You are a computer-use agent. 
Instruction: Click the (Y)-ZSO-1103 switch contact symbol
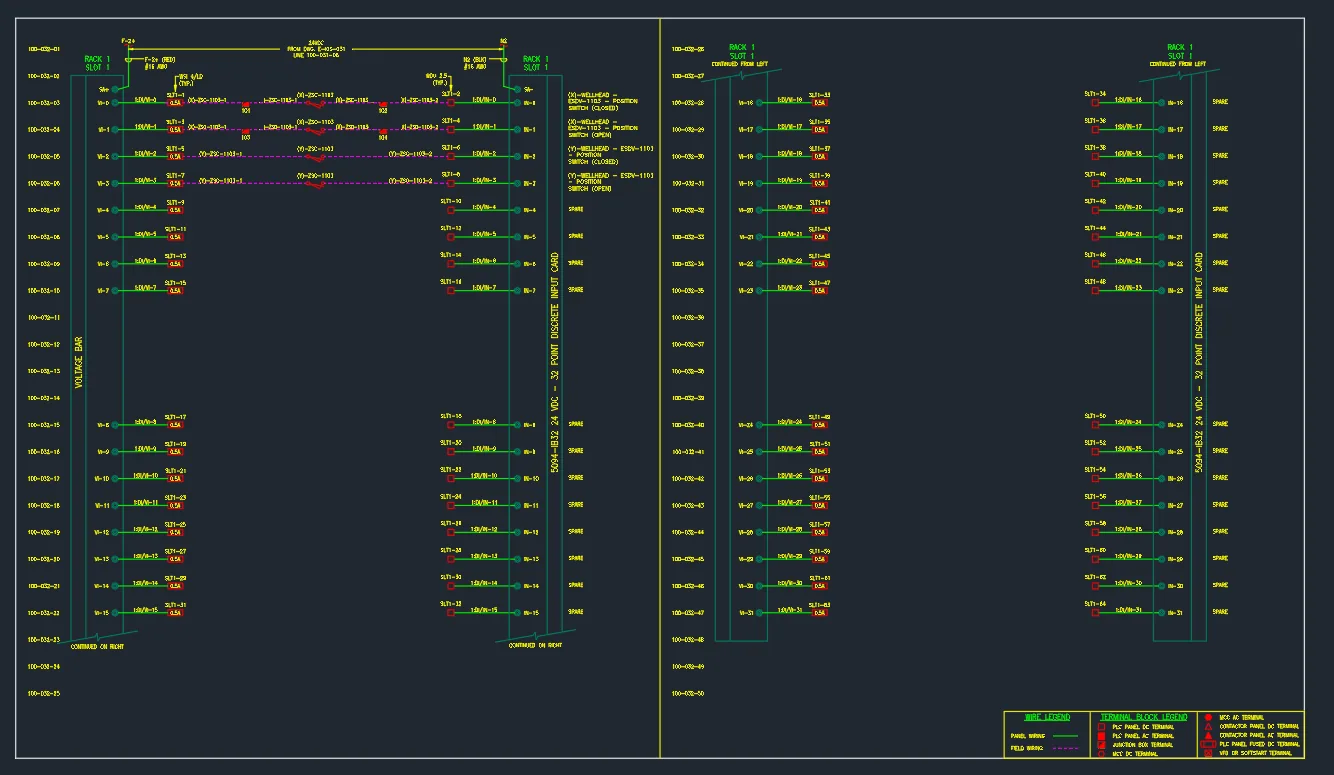pos(314,182)
